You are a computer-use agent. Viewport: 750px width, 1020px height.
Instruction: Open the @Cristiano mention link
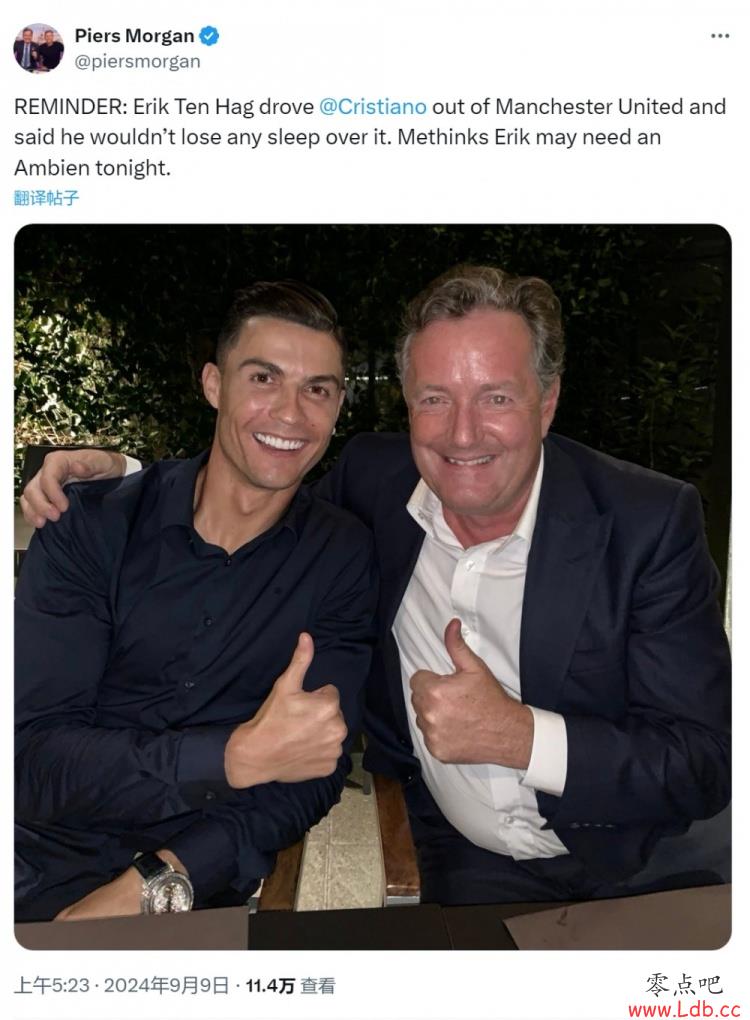(x=373, y=106)
